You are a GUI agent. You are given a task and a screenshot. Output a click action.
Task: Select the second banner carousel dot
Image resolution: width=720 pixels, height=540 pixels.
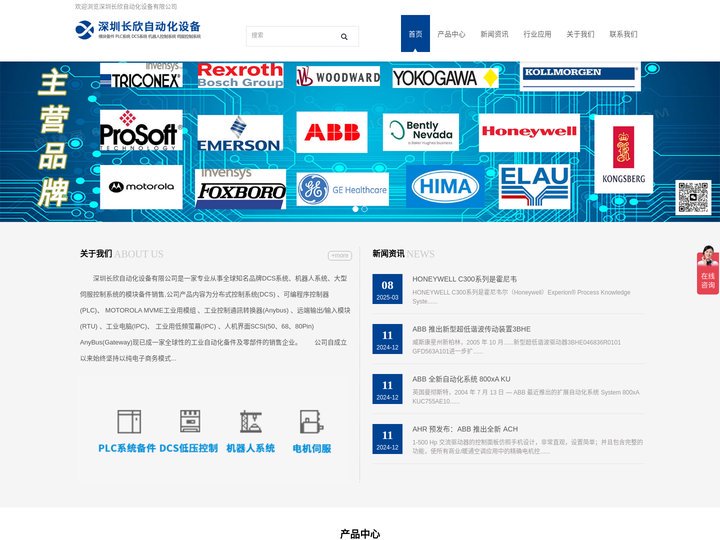coord(364,209)
